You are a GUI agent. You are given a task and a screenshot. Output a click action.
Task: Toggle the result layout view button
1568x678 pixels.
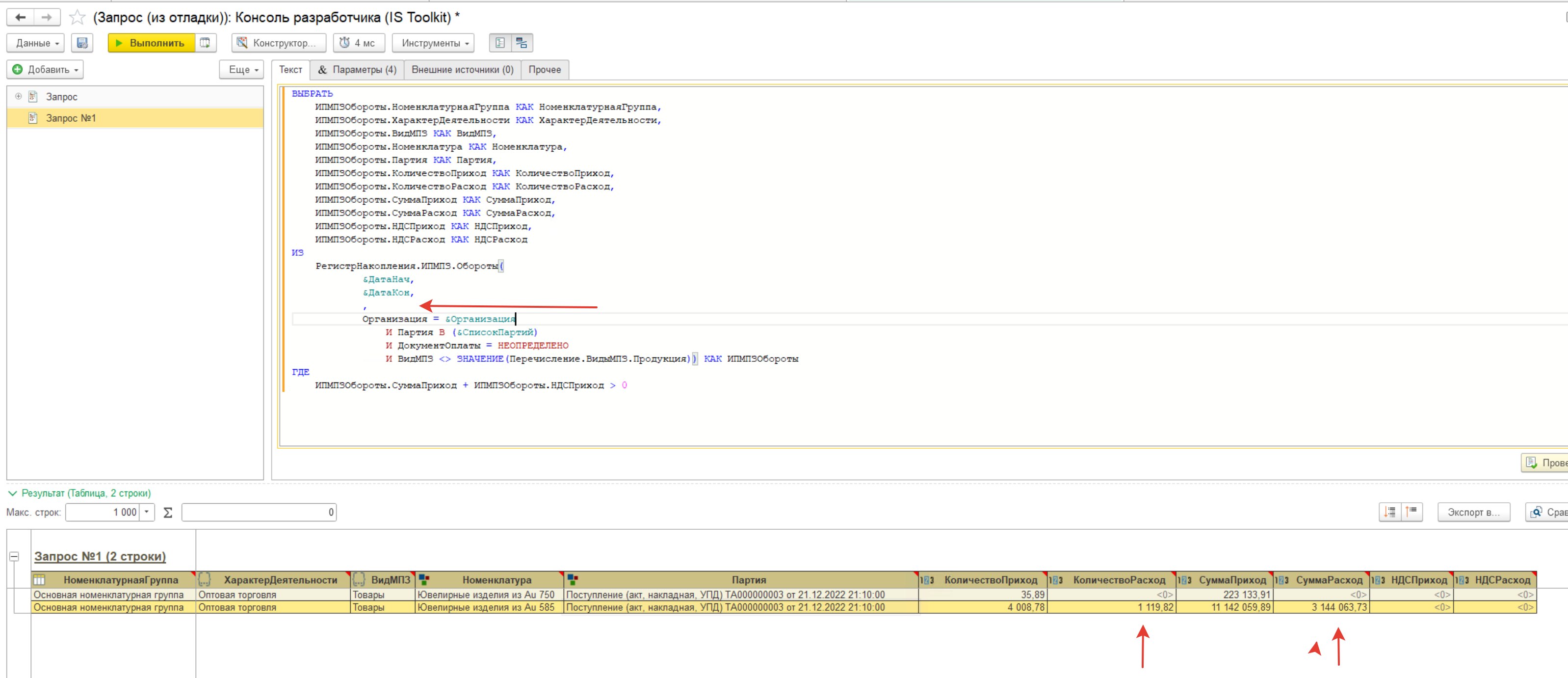(x=522, y=43)
